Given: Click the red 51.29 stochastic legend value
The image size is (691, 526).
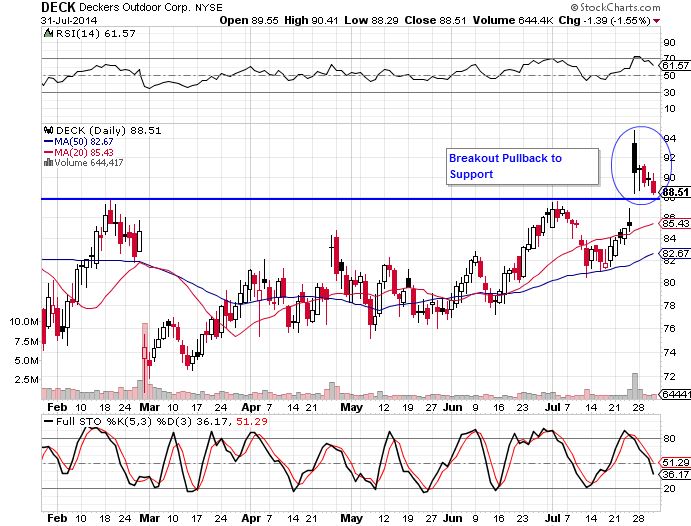Looking at the screenshot, I should (x=252, y=422).
